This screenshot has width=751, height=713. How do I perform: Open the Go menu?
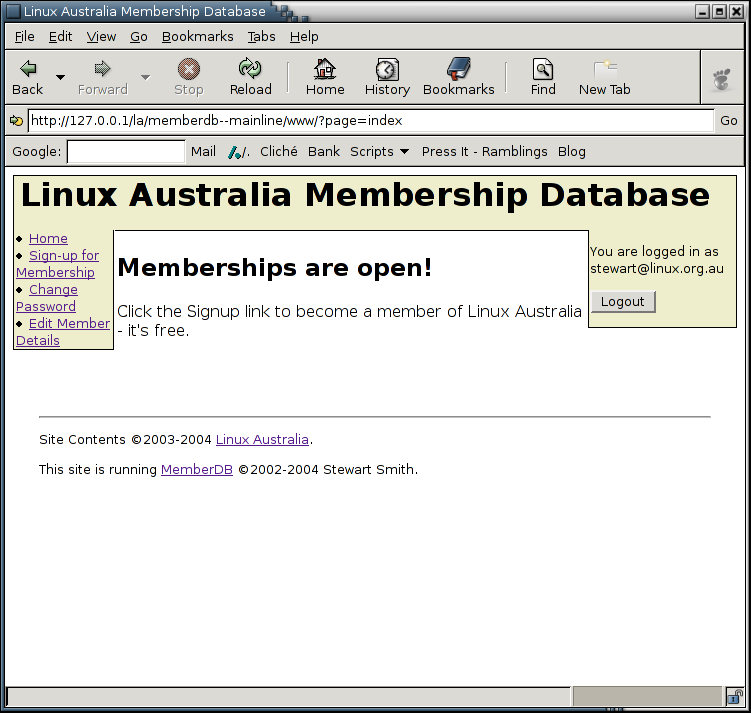coord(139,36)
